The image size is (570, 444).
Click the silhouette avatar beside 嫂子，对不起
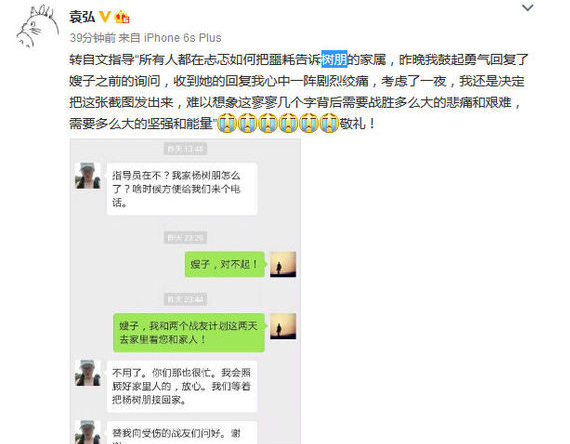click(x=283, y=264)
